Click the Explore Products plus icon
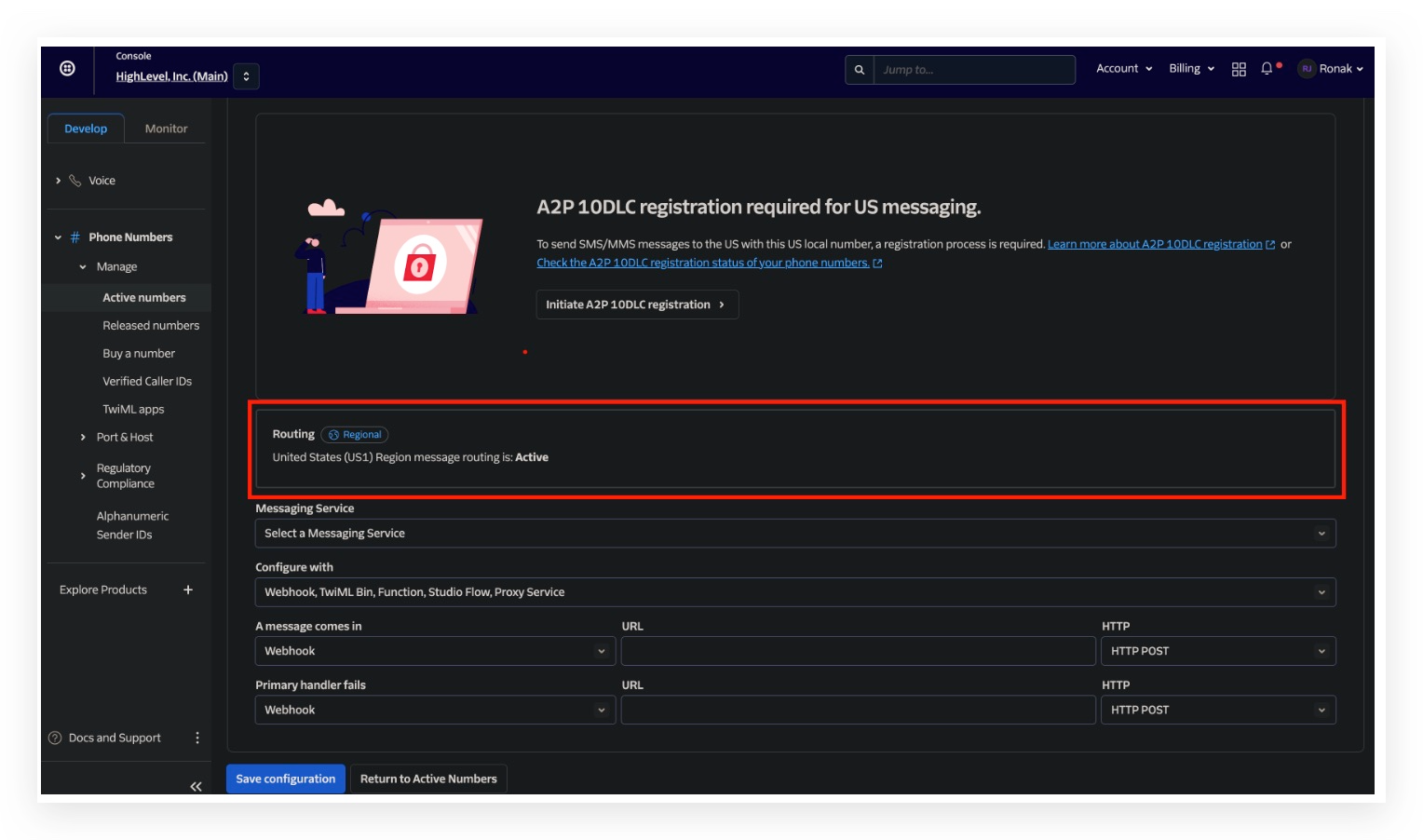This screenshot has width=1423, height=840. click(188, 590)
